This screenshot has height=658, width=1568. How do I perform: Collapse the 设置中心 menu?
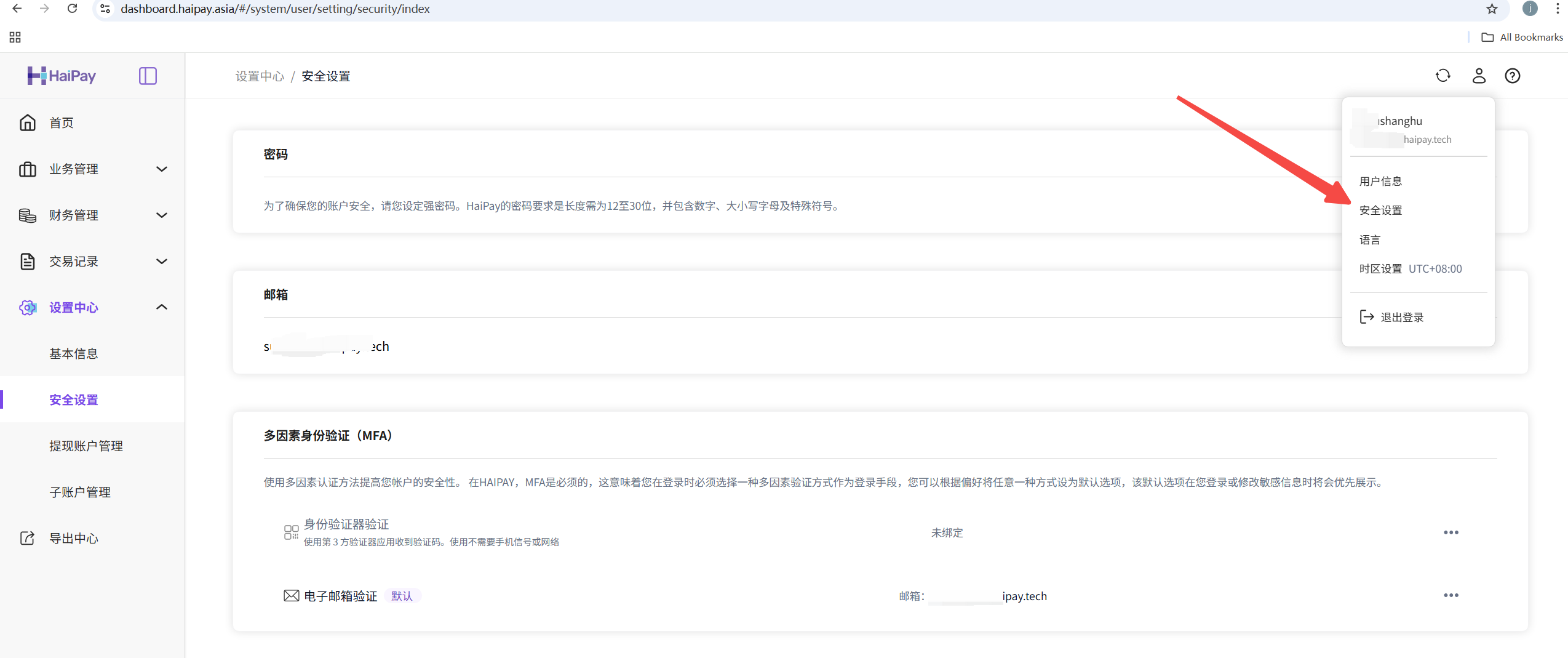tap(92, 307)
